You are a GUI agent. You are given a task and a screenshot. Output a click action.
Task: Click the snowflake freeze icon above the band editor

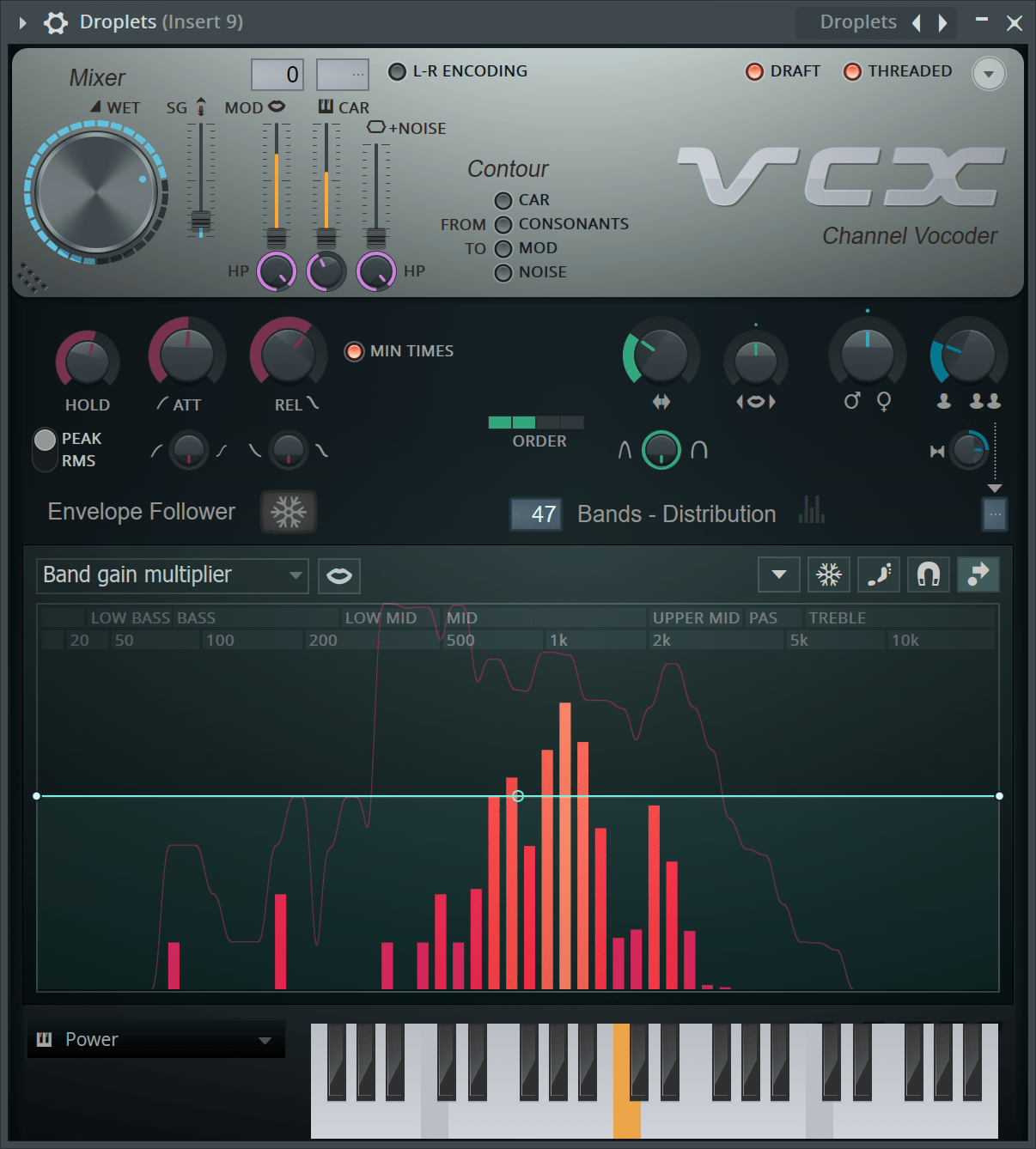point(827,574)
